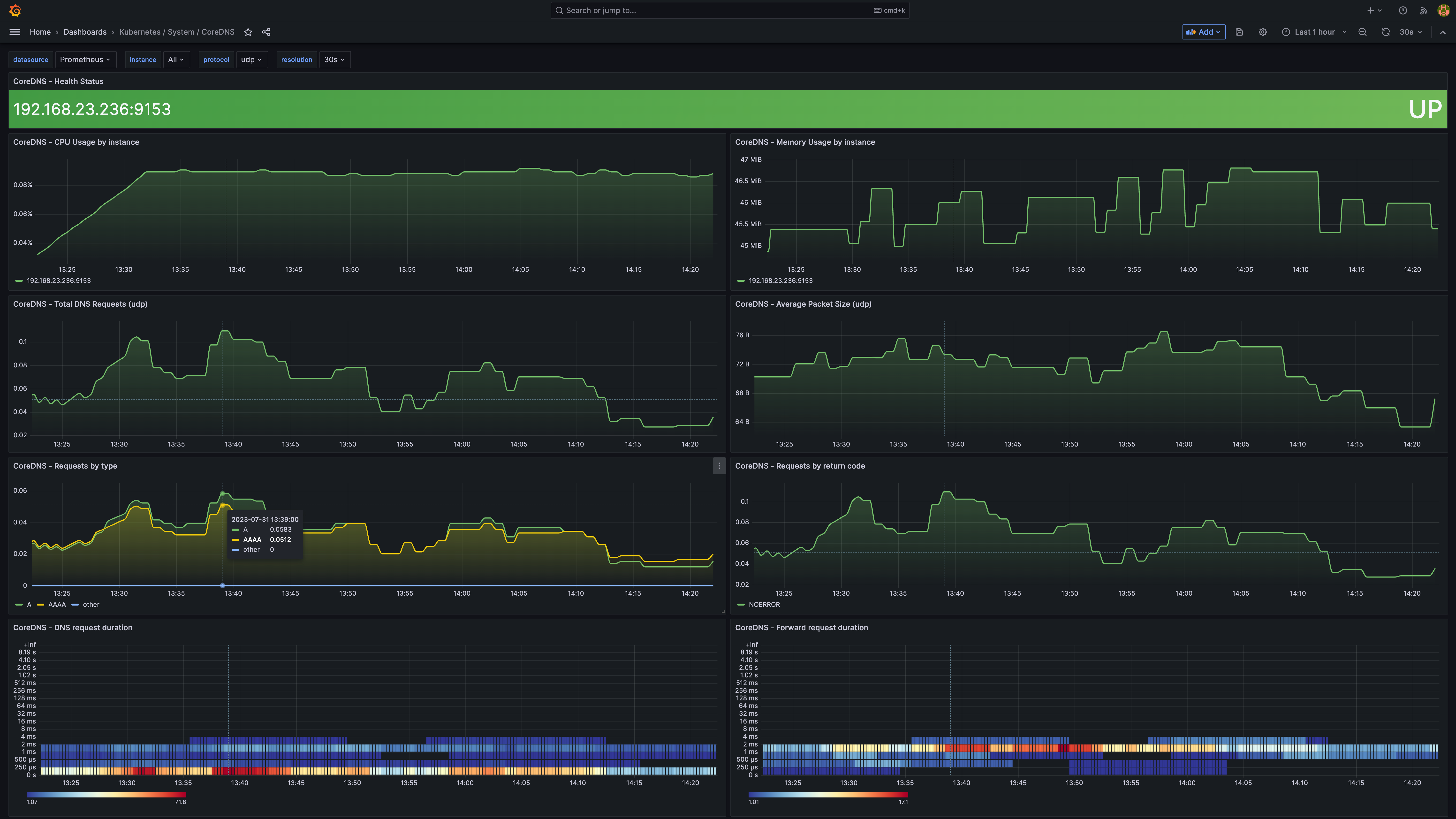Open the Grafana news feed icon
Image resolution: width=1456 pixels, height=819 pixels.
click(x=1423, y=10)
